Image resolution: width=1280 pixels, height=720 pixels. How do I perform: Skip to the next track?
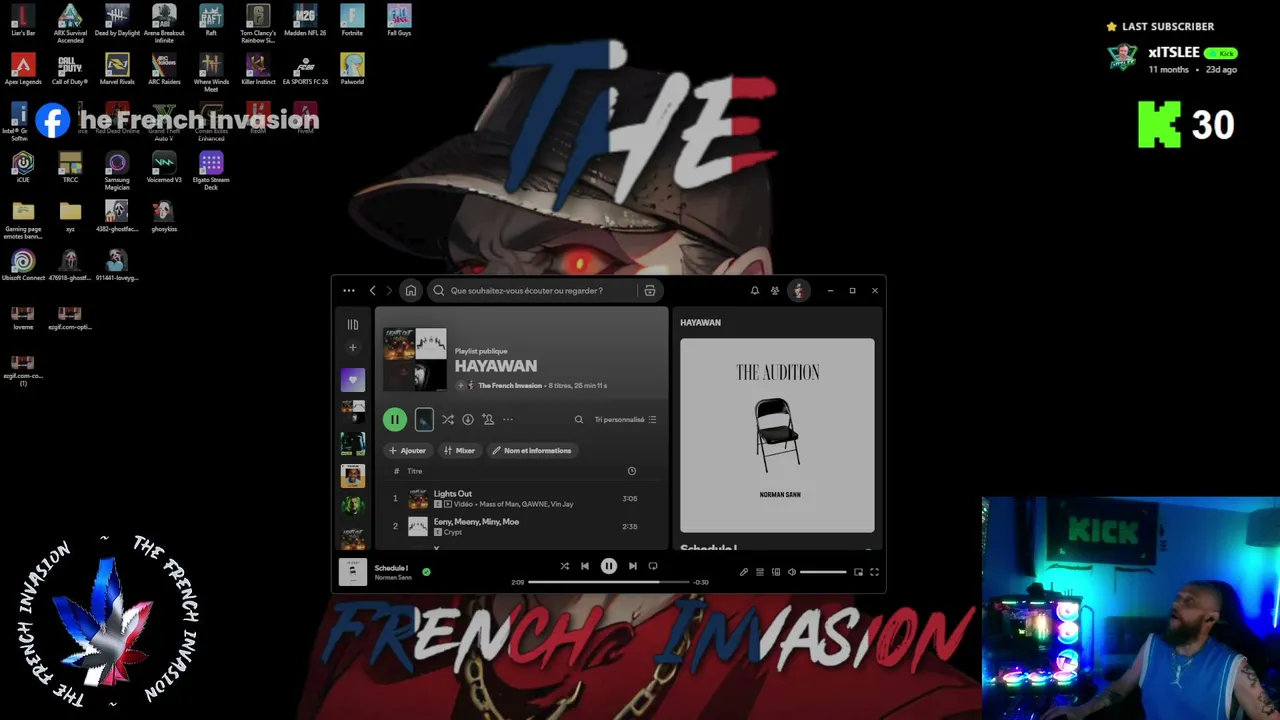coord(632,566)
